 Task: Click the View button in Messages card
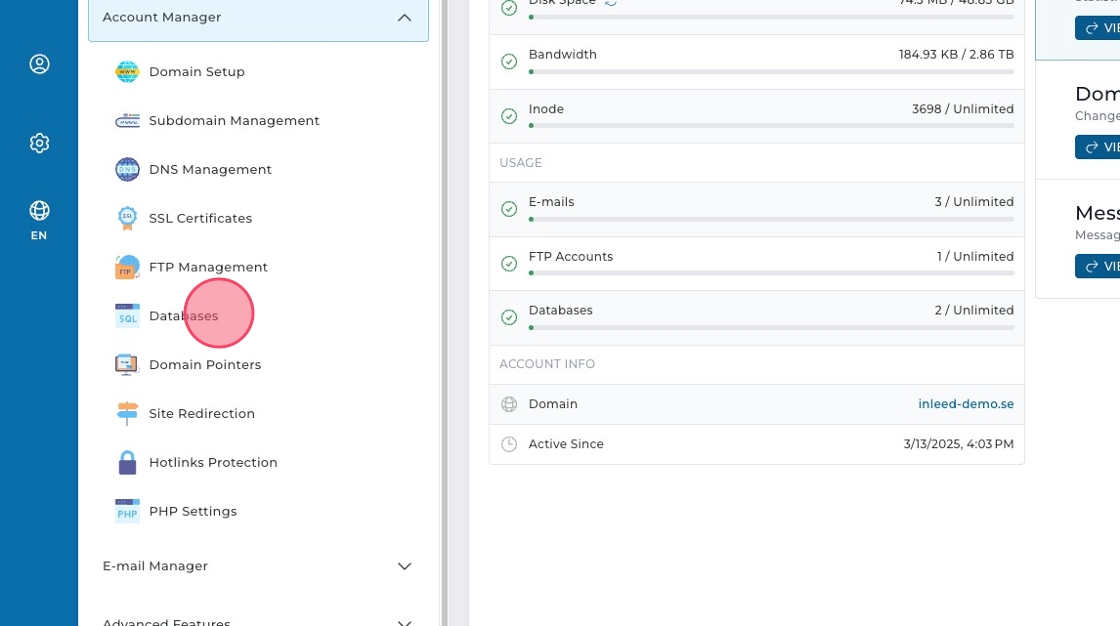coord(1098,266)
